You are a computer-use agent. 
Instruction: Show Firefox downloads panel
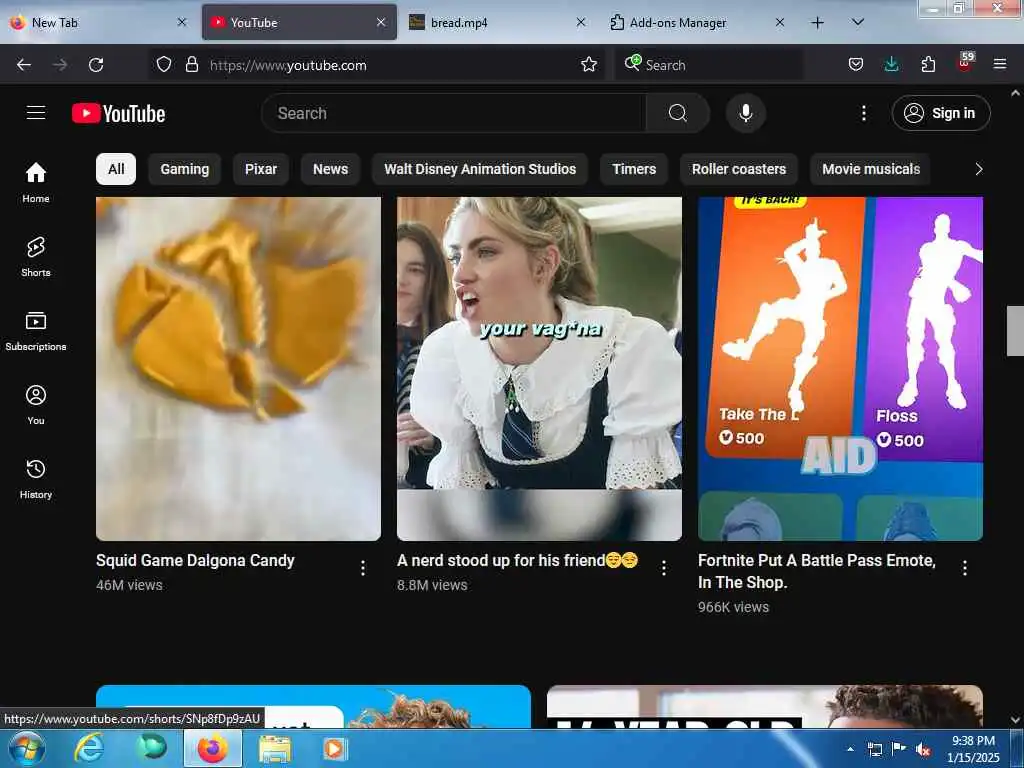click(x=891, y=65)
